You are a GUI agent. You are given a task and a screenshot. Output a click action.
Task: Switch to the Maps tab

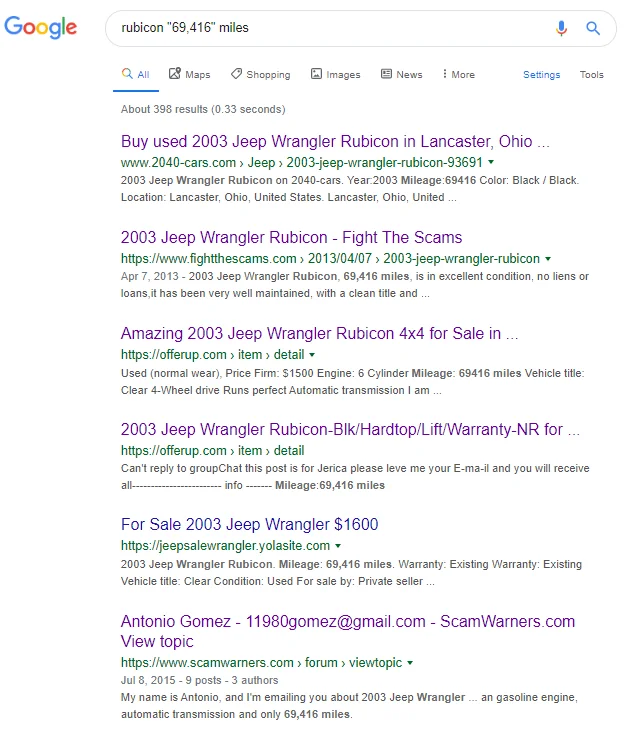point(190,74)
